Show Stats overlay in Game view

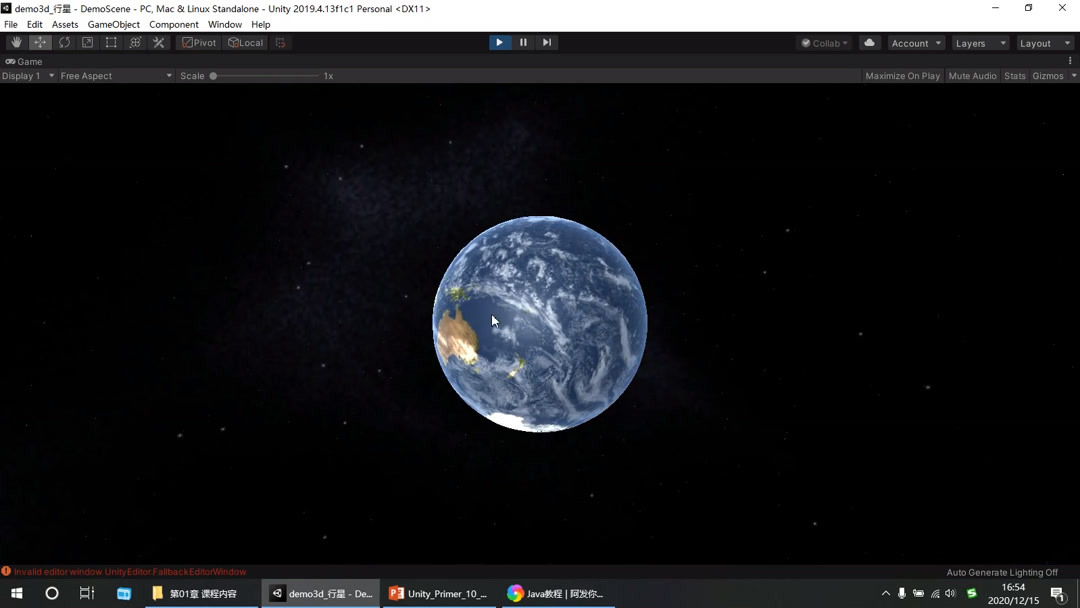pos(1014,75)
